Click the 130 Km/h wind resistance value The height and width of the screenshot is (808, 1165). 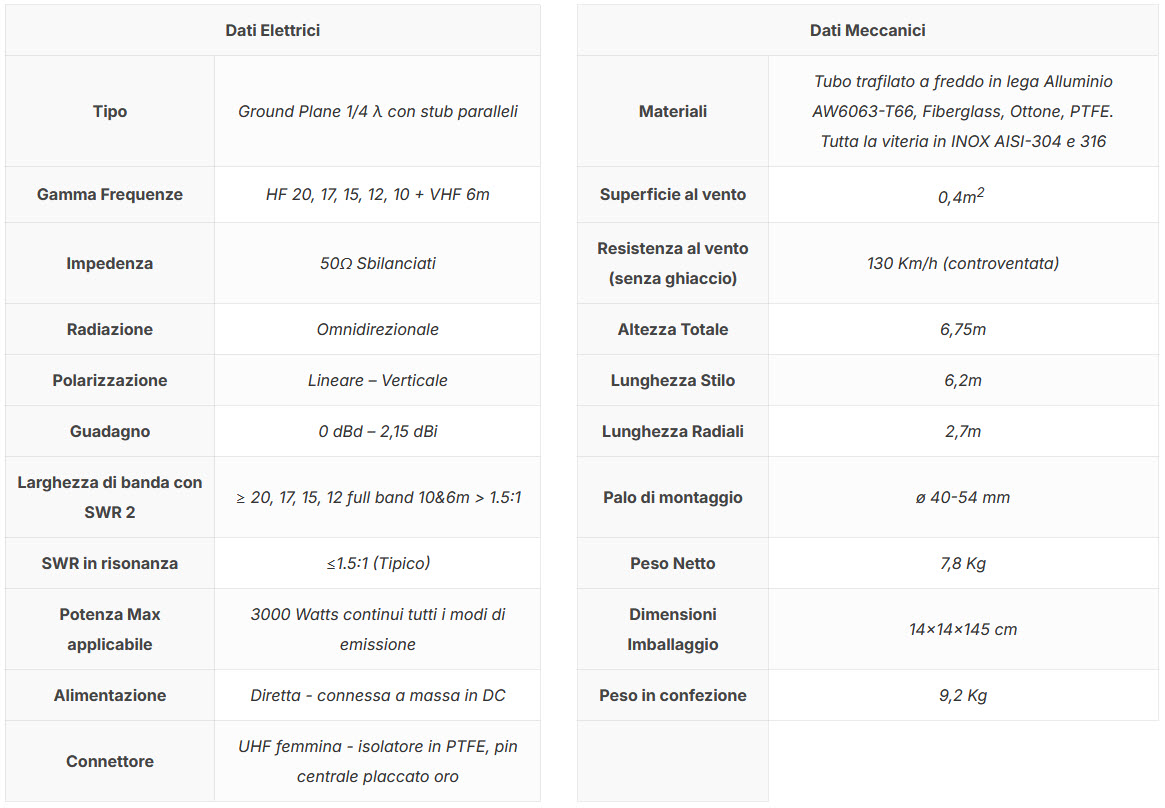point(962,263)
